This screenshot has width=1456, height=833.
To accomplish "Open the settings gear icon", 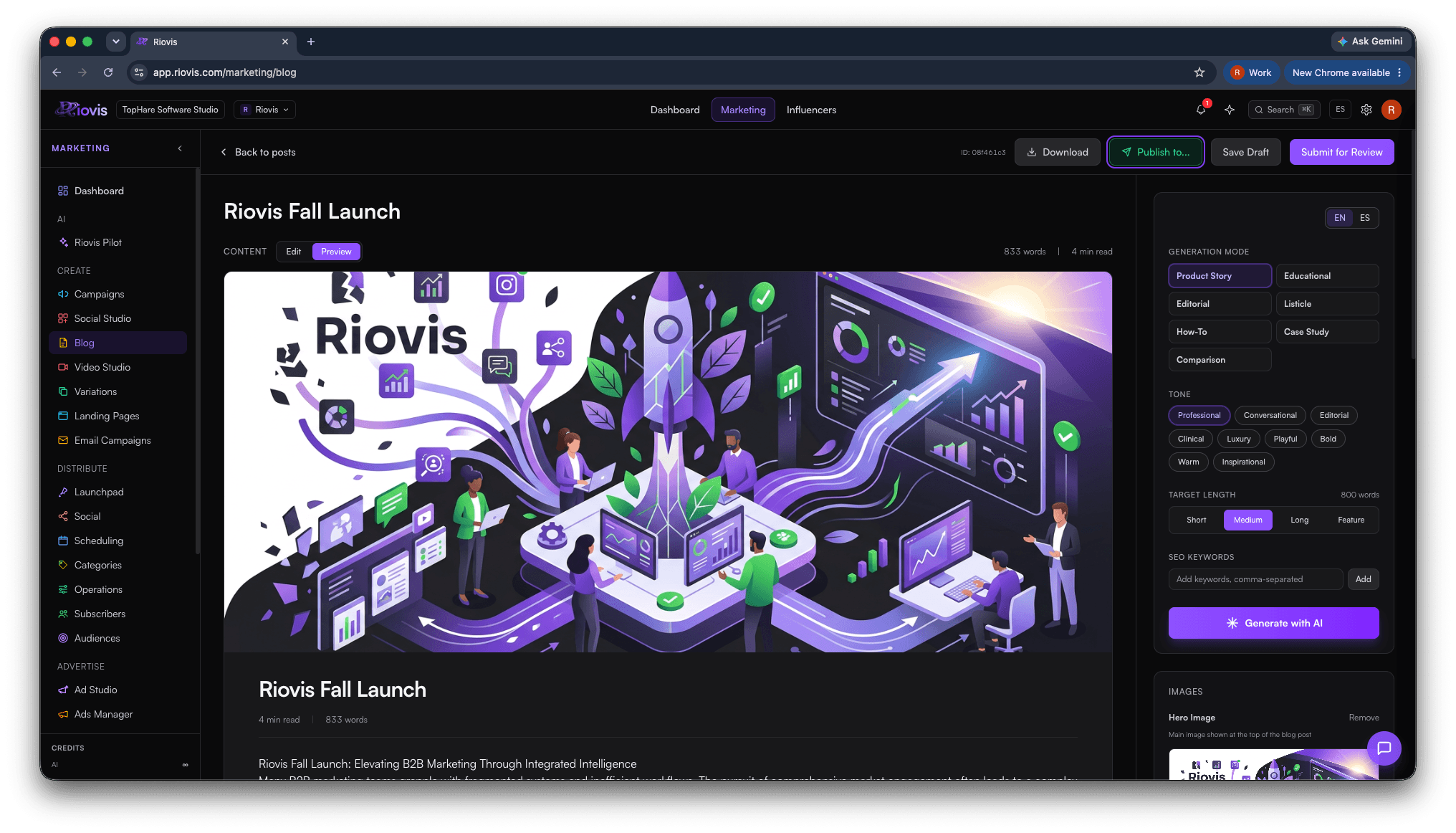I will coord(1366,110).
